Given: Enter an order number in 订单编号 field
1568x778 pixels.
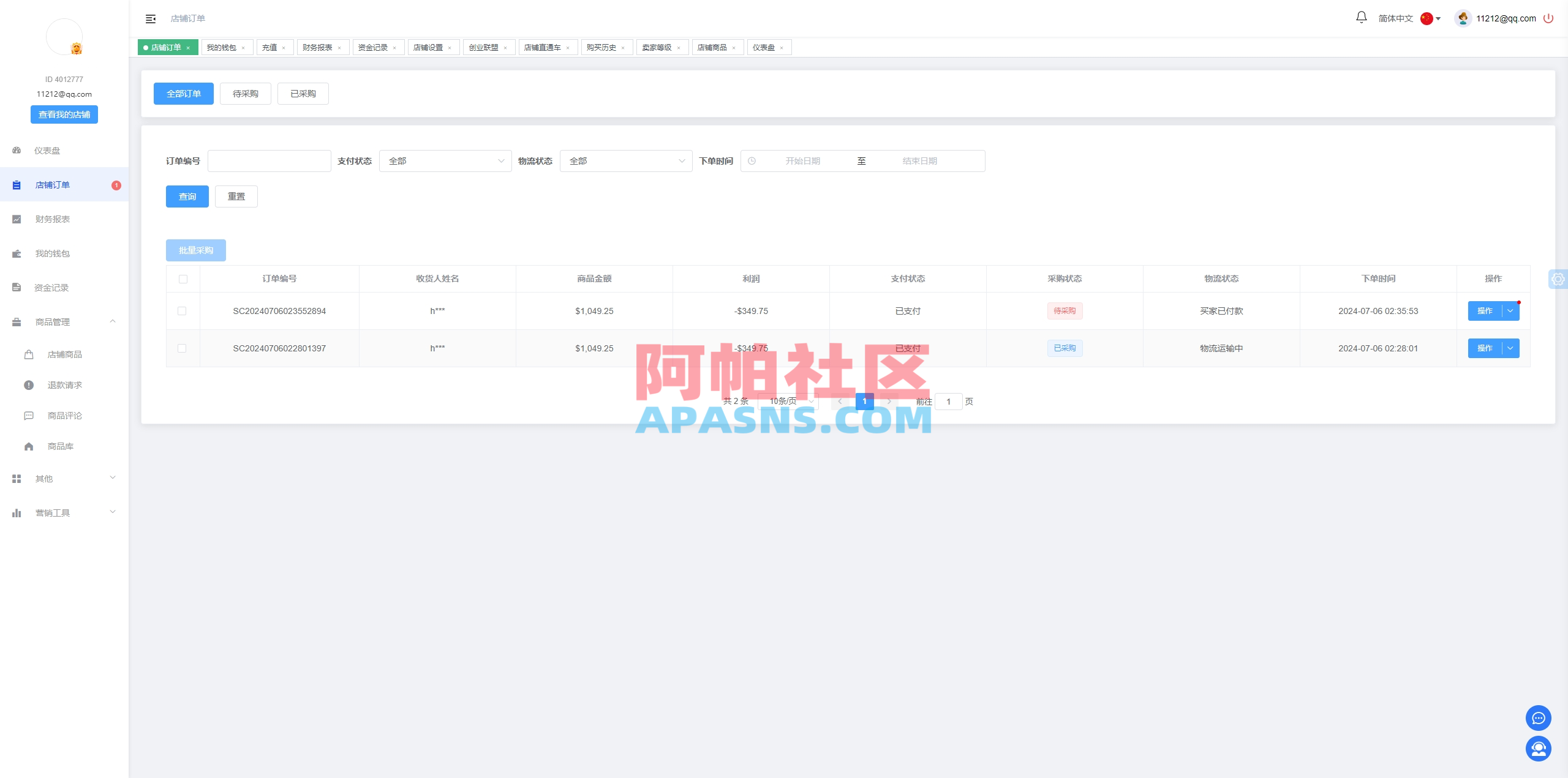Looking at the screenshot, I should [269, 160].
